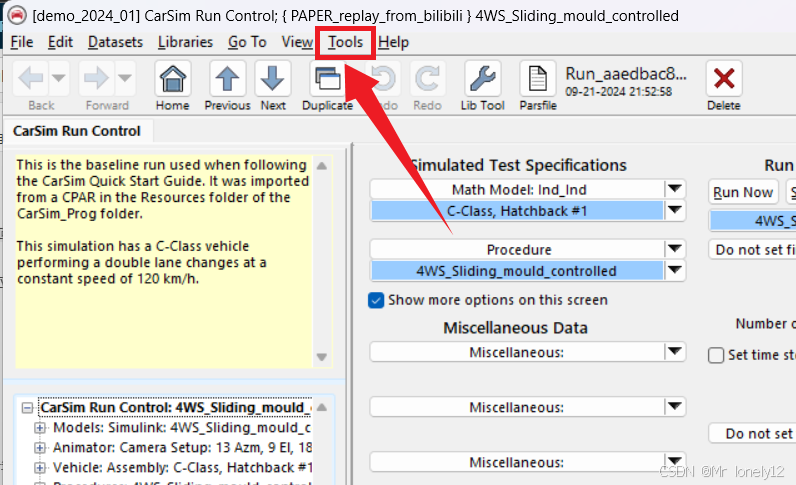796x485 pixels.
Task: Select Models: Simulink tree row
Action: point(182,428)
